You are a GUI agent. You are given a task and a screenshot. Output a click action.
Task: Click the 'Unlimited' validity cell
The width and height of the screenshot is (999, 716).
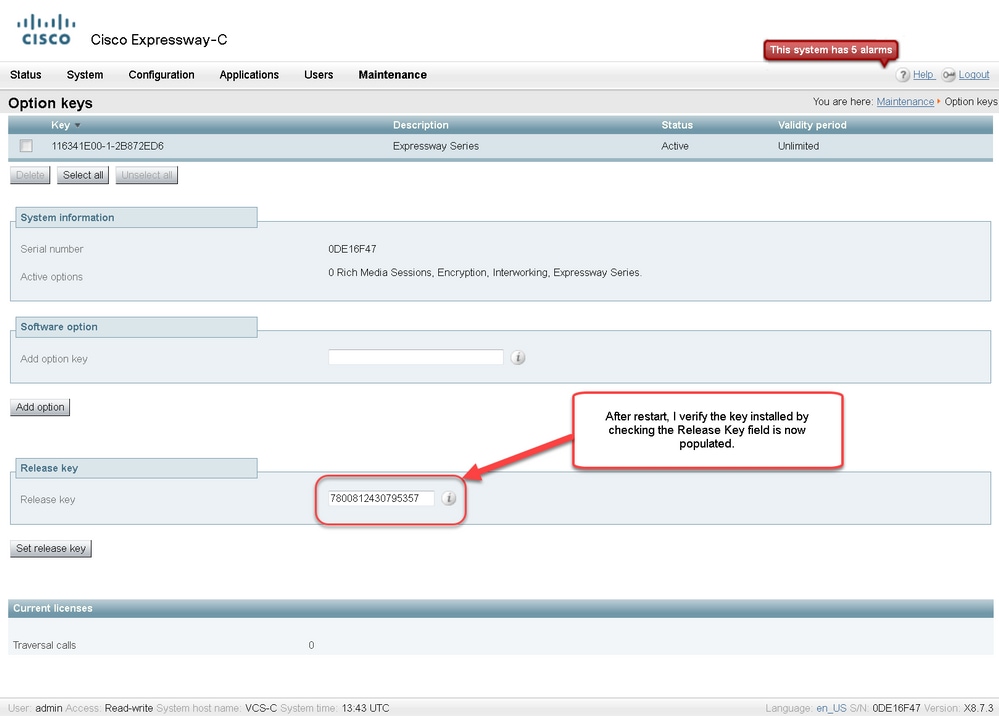coord(798,147)
